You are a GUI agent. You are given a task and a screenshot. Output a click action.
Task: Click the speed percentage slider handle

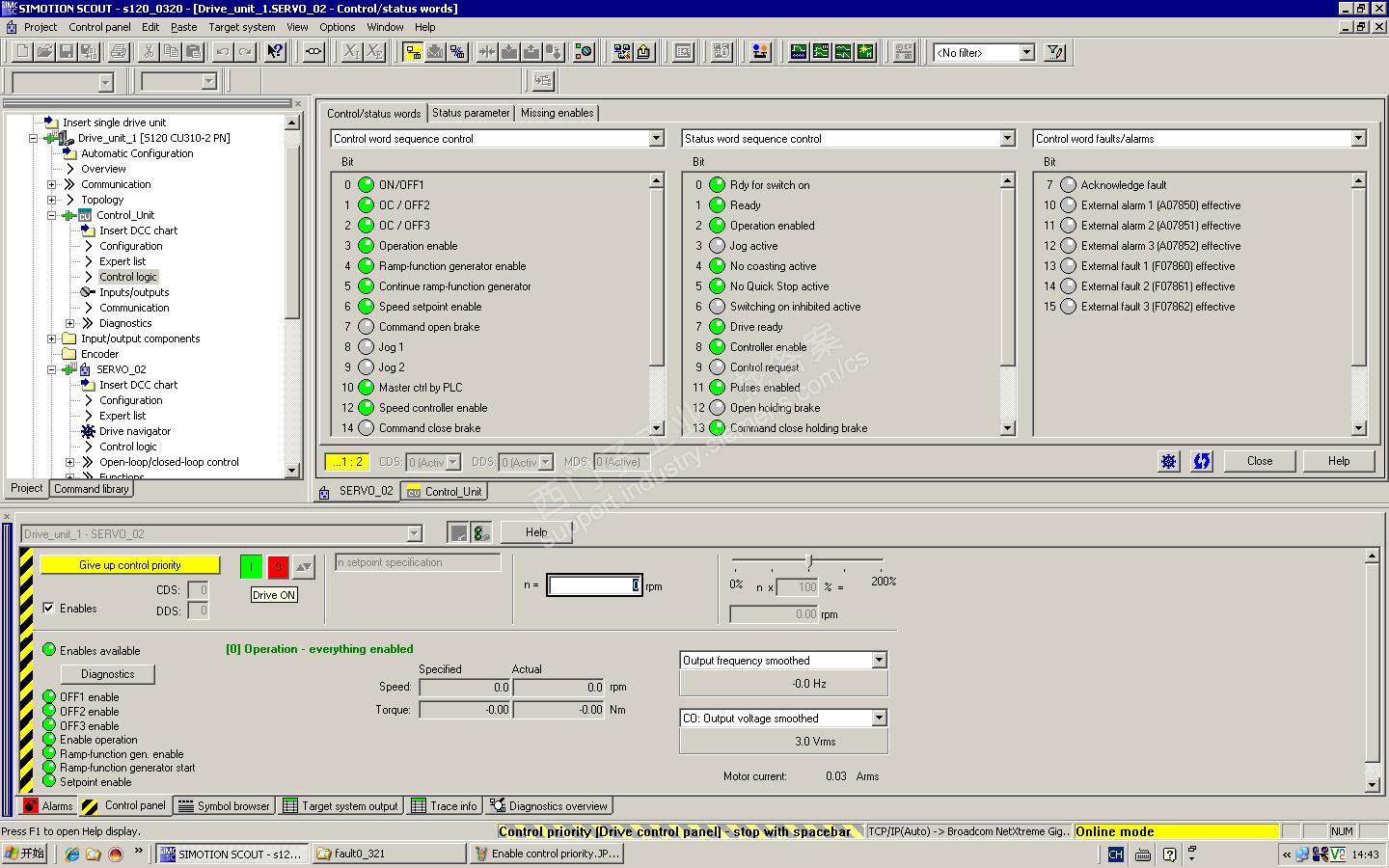click(x=809, y=560)
